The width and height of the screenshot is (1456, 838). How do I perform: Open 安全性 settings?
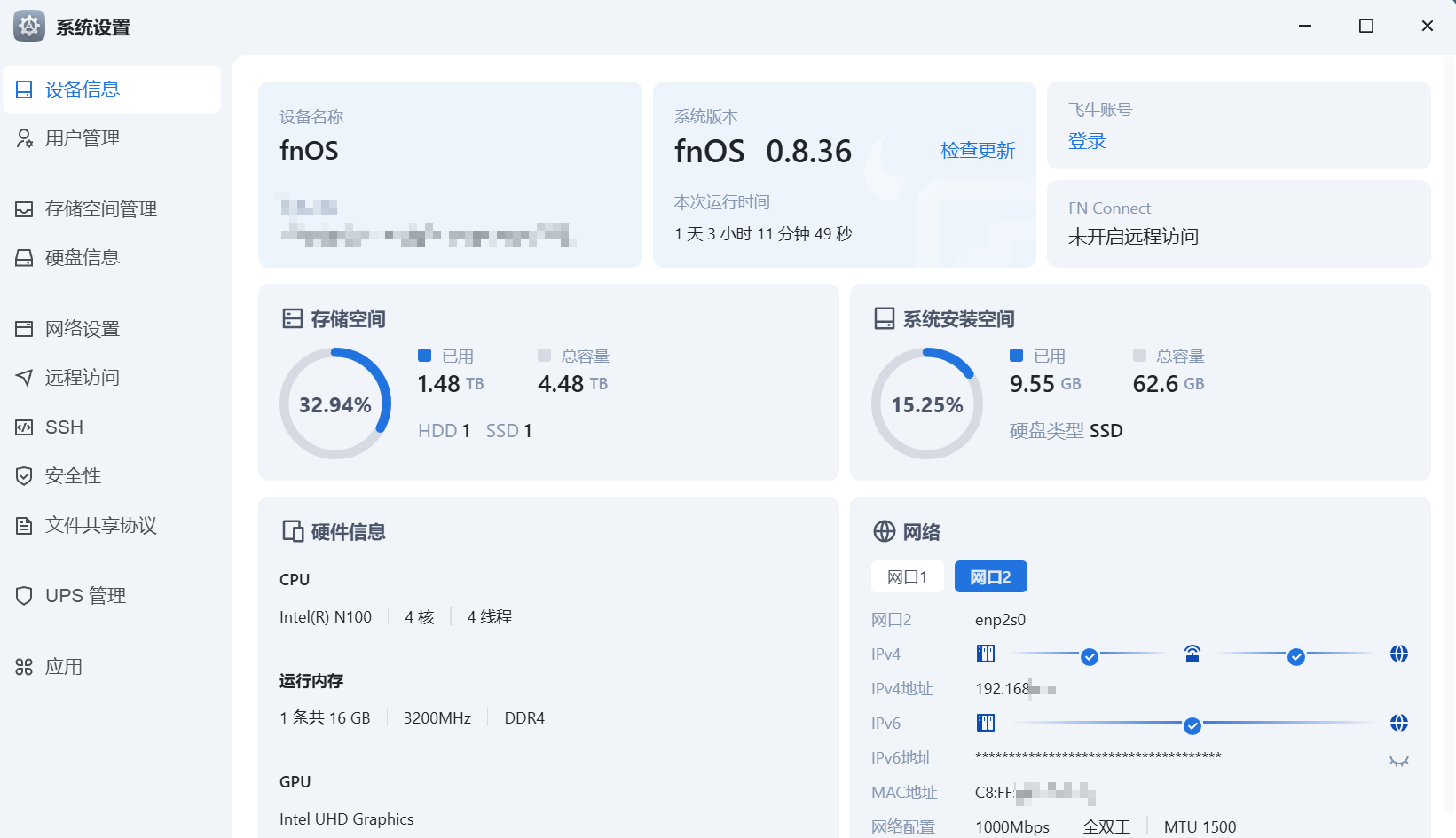pyautogui.click(x=112, y=476)
